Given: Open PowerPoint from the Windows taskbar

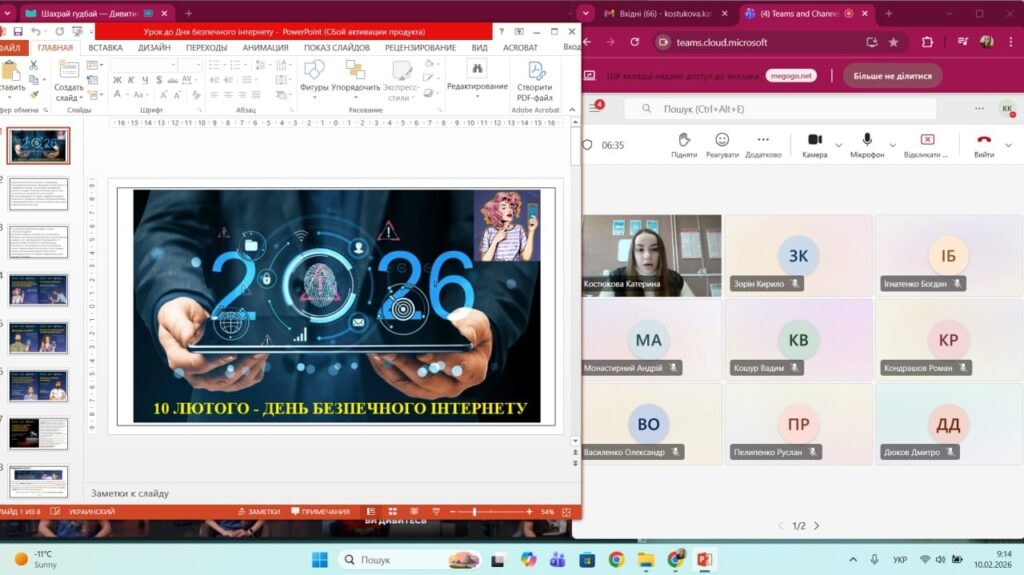Looking at the screenshot, I should (x=704, y=559).
